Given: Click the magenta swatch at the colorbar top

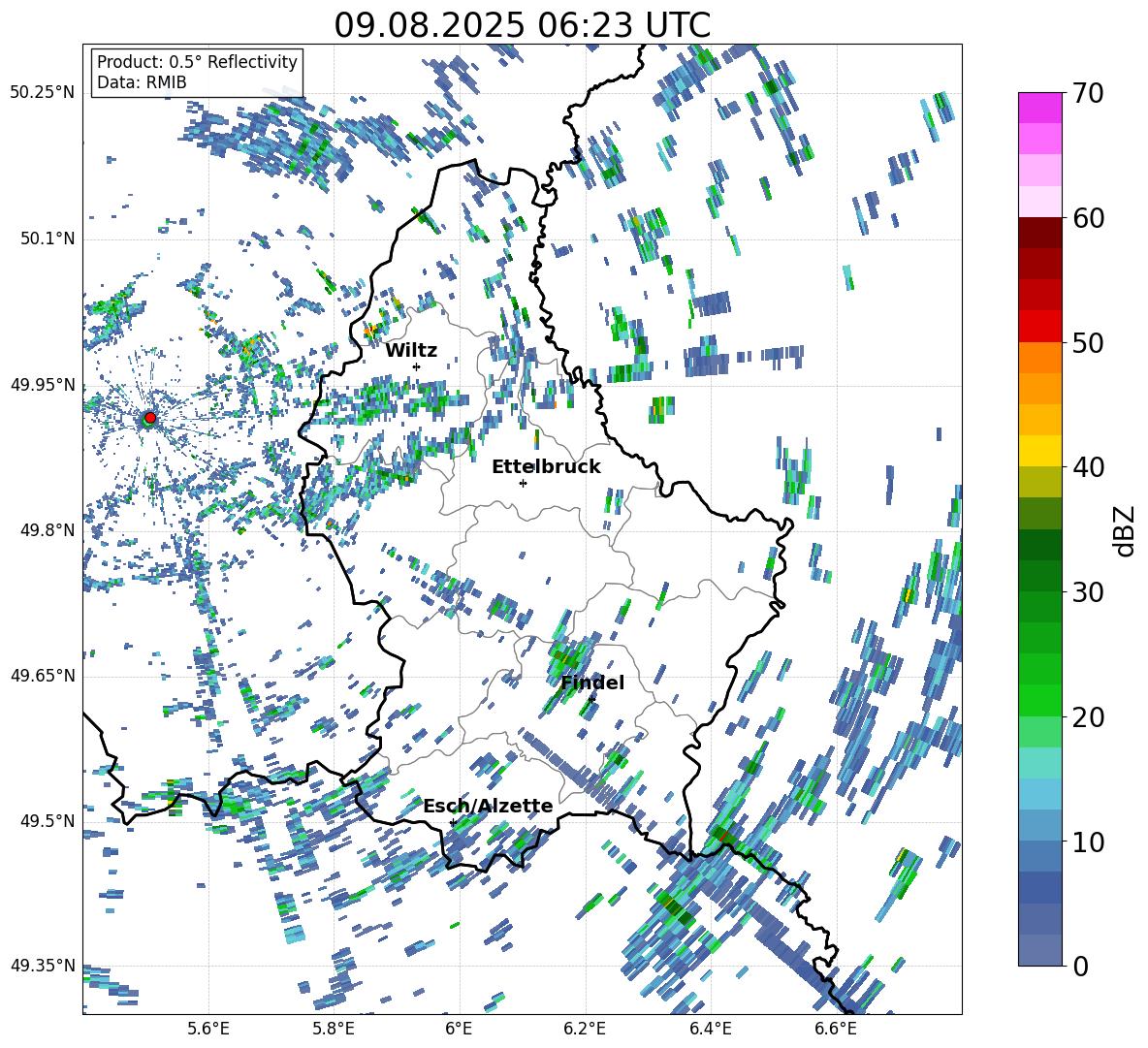Looking at the screenshot, I should [1039, 109].
